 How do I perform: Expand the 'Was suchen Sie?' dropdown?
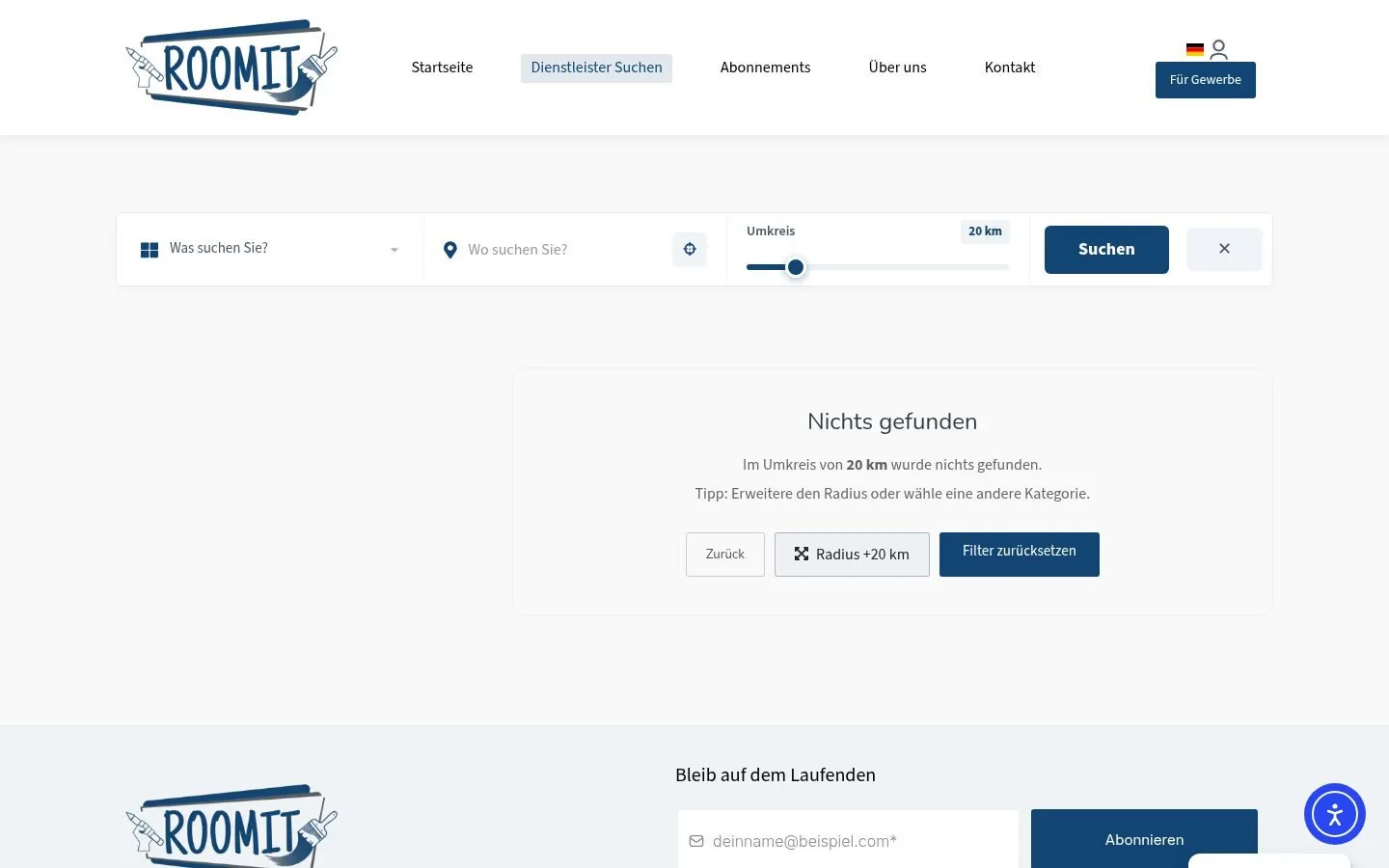pyautogui.click(x=270, y=249)
